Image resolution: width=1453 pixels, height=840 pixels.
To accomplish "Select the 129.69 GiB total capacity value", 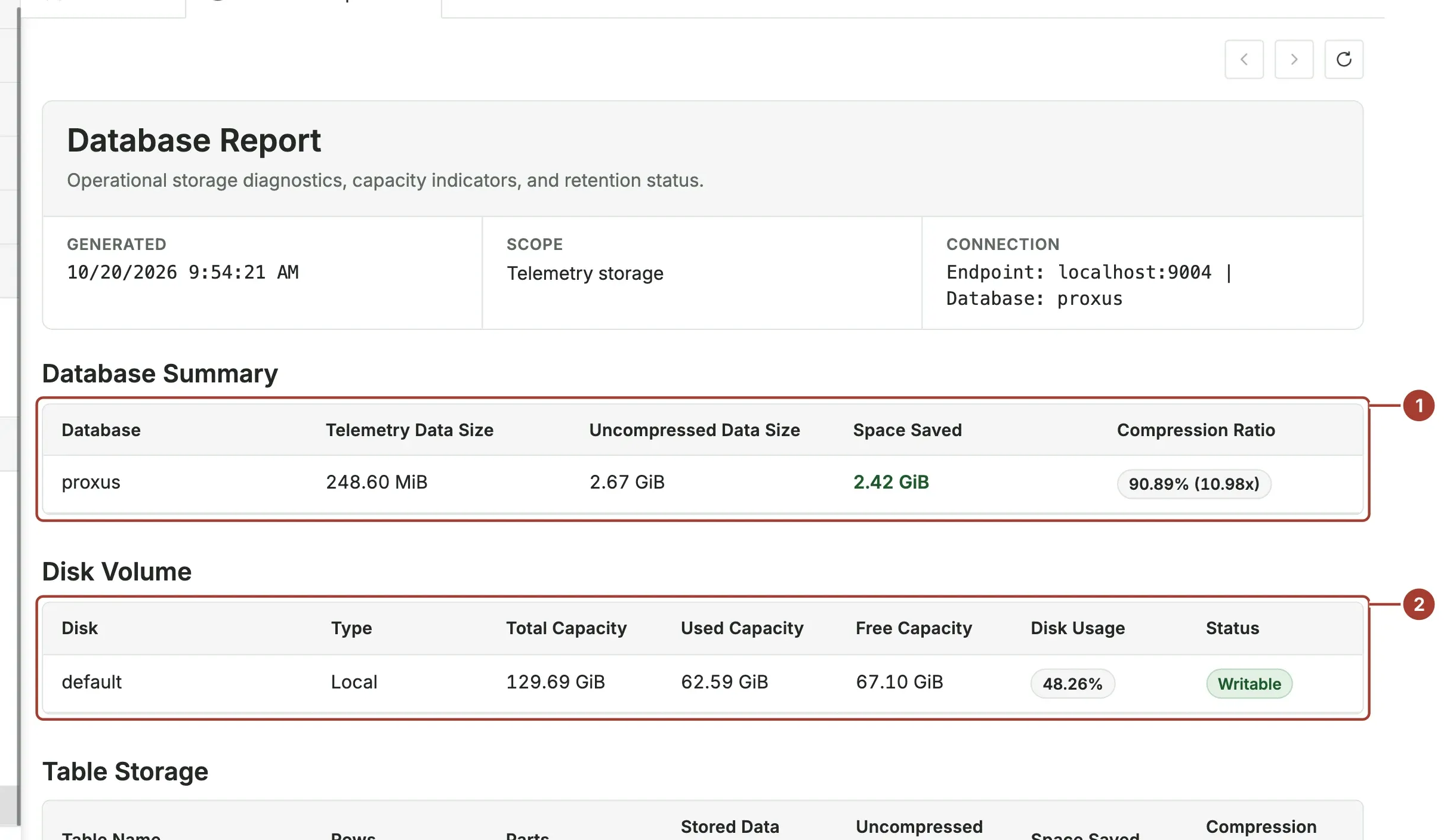I will 556,682.
